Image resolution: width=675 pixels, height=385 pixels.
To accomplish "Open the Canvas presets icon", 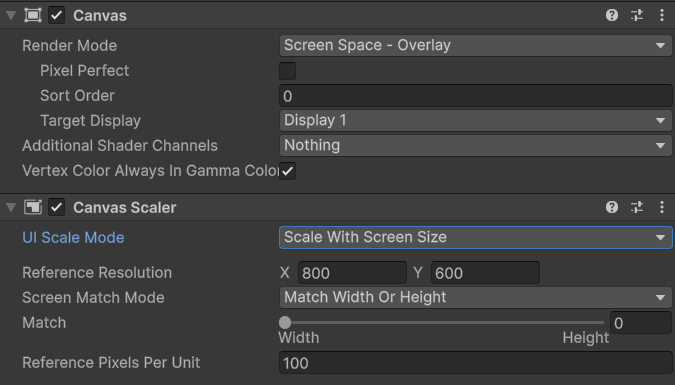I will tap(637, 16).
